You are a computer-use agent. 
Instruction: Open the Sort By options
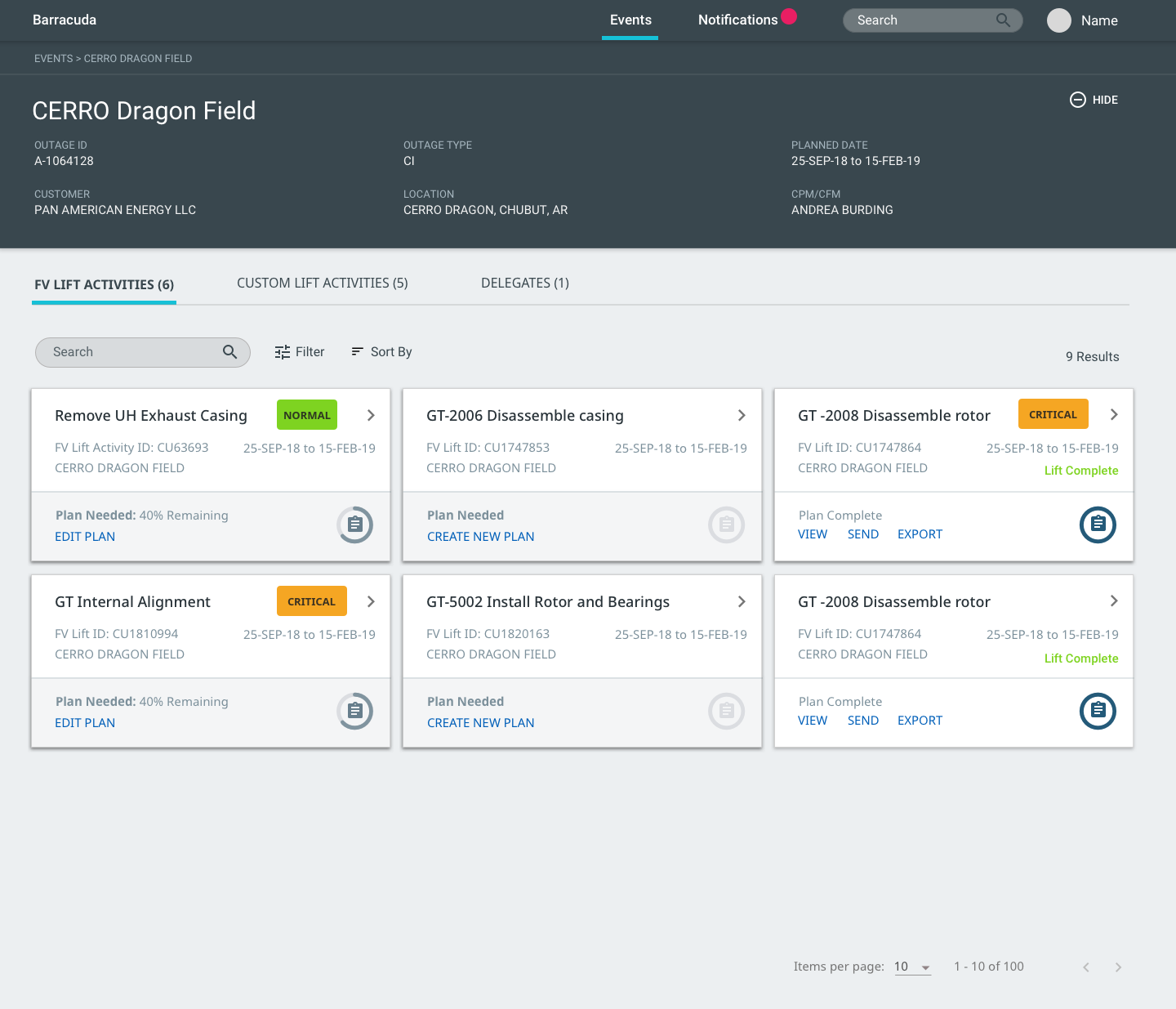pos(381,352)
